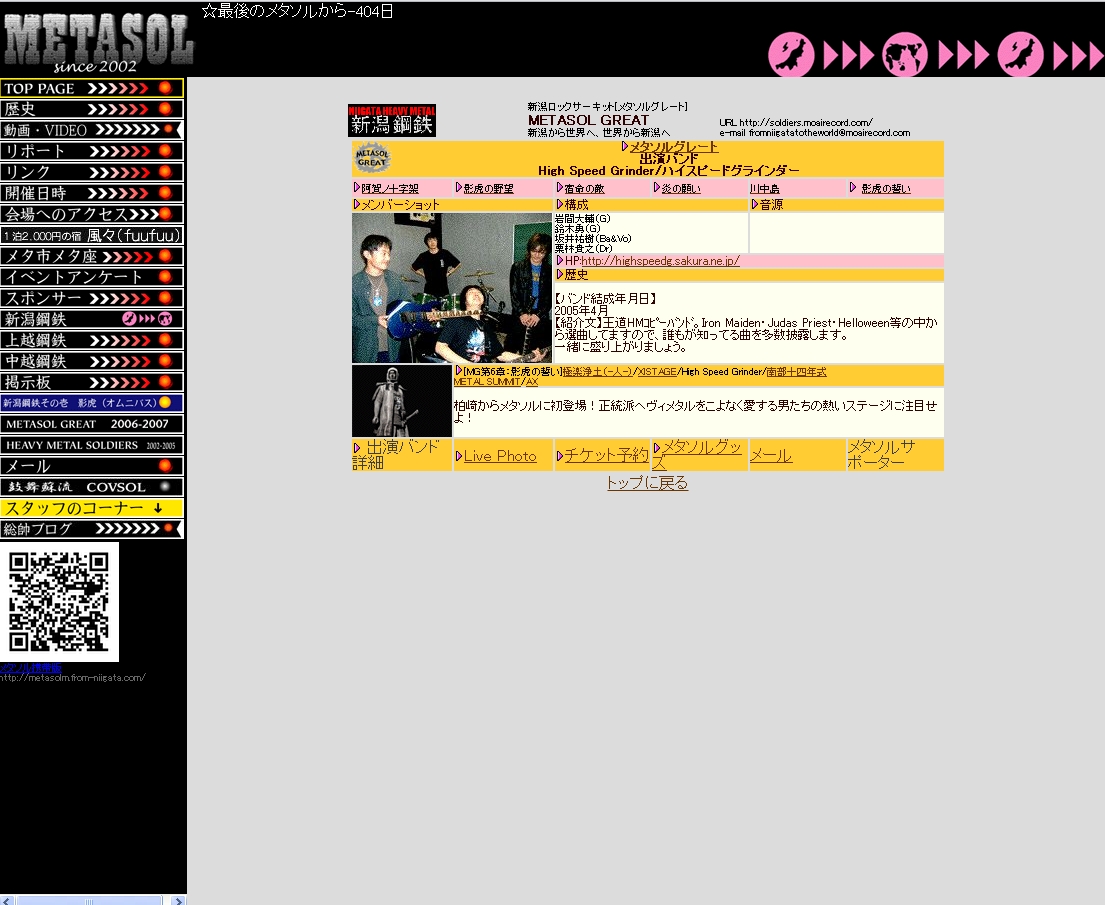This screenshot has height=905, width=1105.
Task: Click the first pink Niigata map icon
Action: point(791,55)
